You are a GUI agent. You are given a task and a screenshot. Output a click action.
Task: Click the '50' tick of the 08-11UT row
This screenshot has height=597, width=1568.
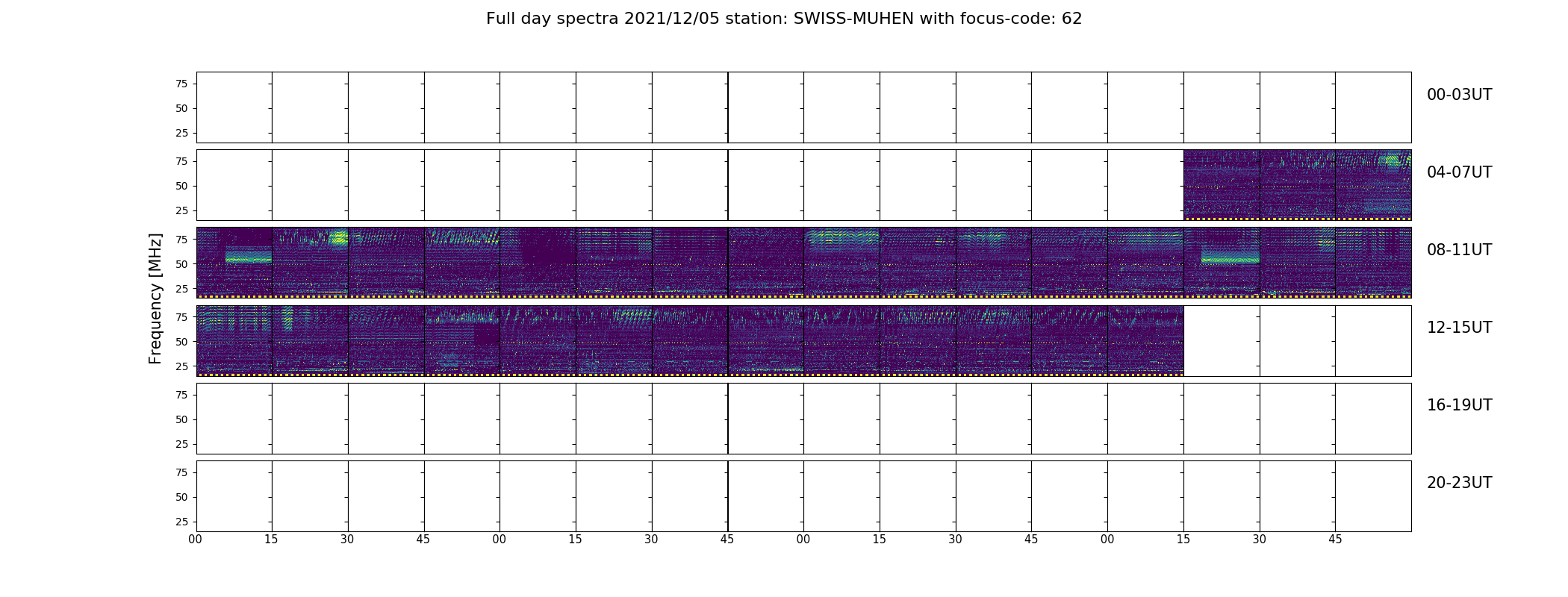[x=181, y=263]
